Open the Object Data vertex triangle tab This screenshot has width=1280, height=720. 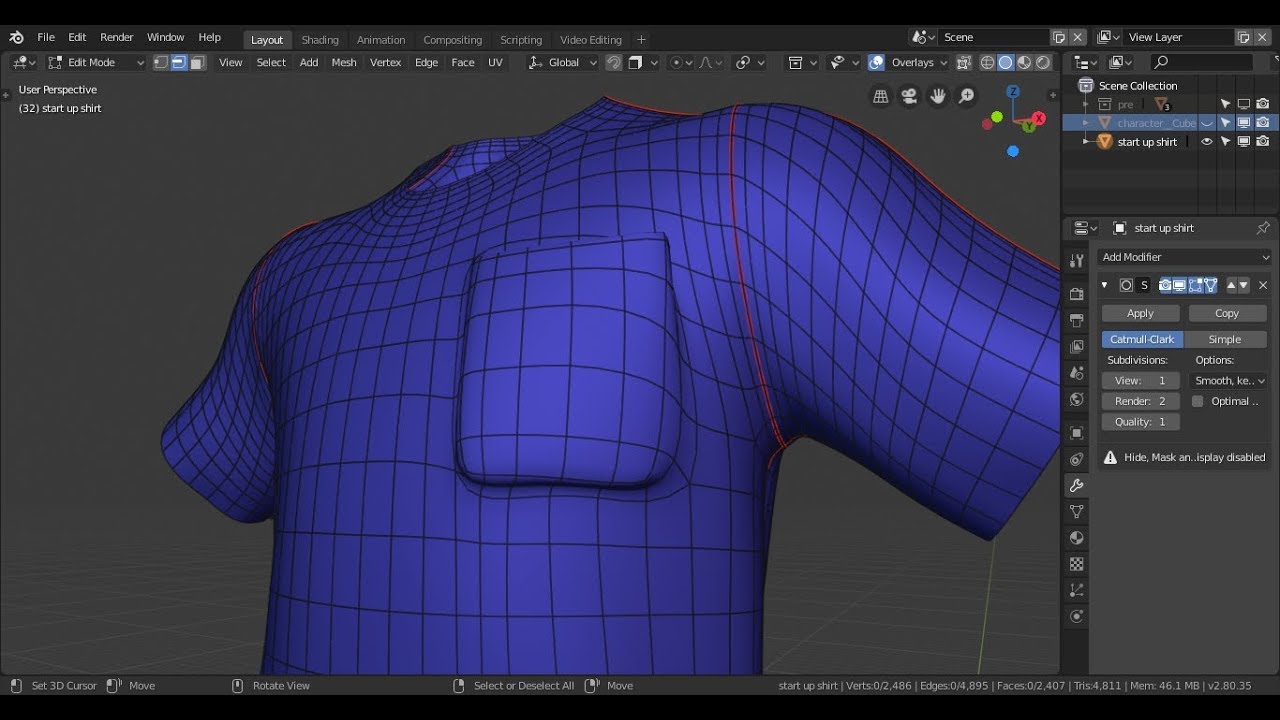[1076, 512]
